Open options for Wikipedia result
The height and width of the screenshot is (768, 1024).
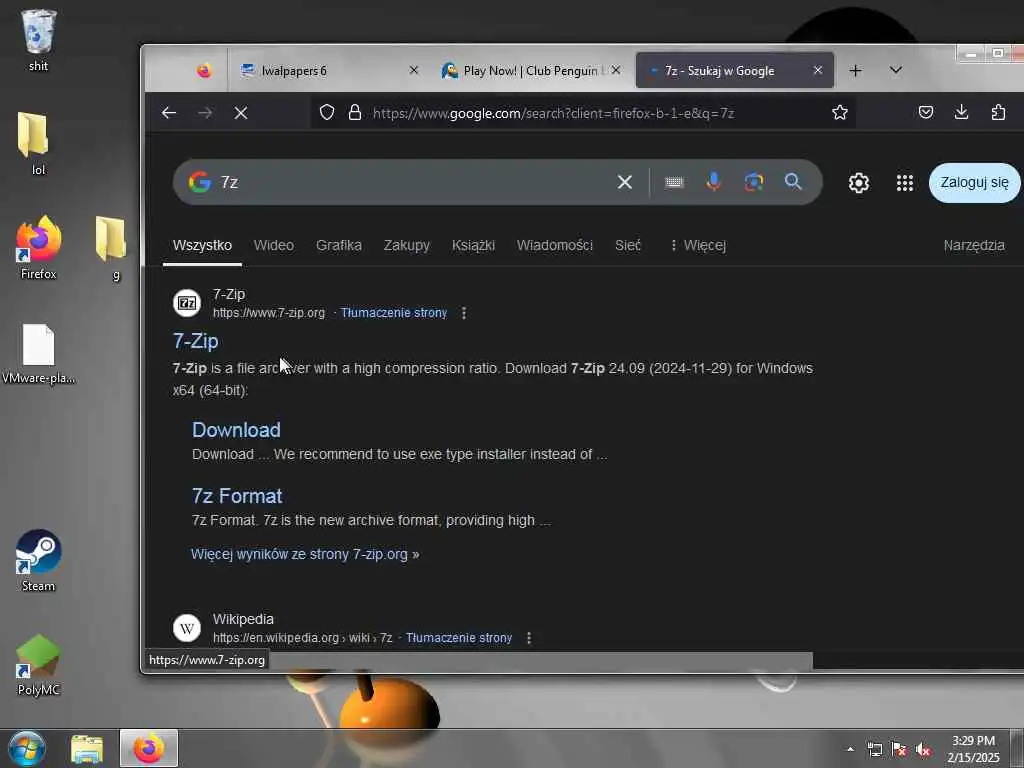click(x=529, y=638)
